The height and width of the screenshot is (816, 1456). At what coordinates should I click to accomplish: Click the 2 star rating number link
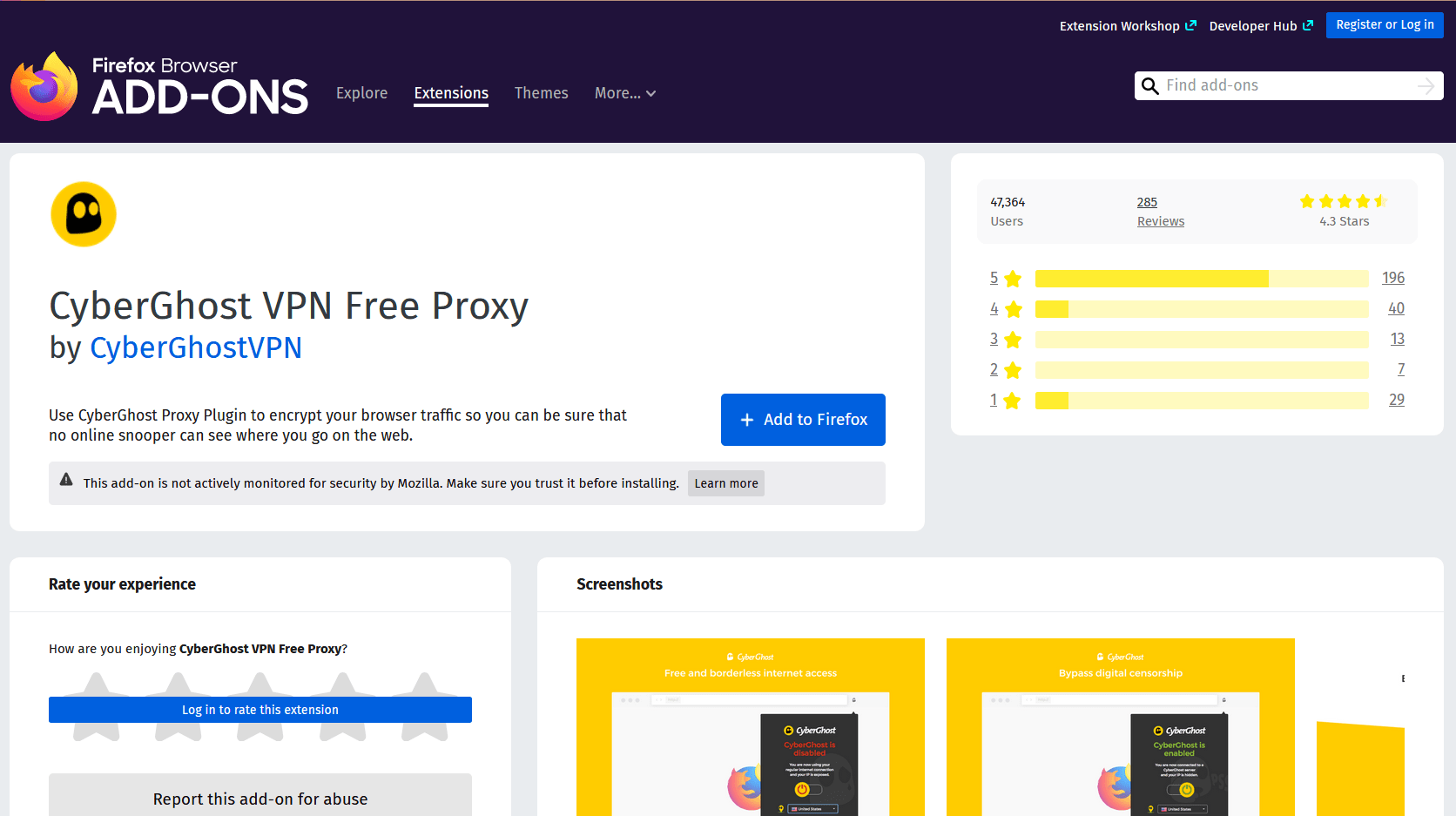click(x=994, y=369)
